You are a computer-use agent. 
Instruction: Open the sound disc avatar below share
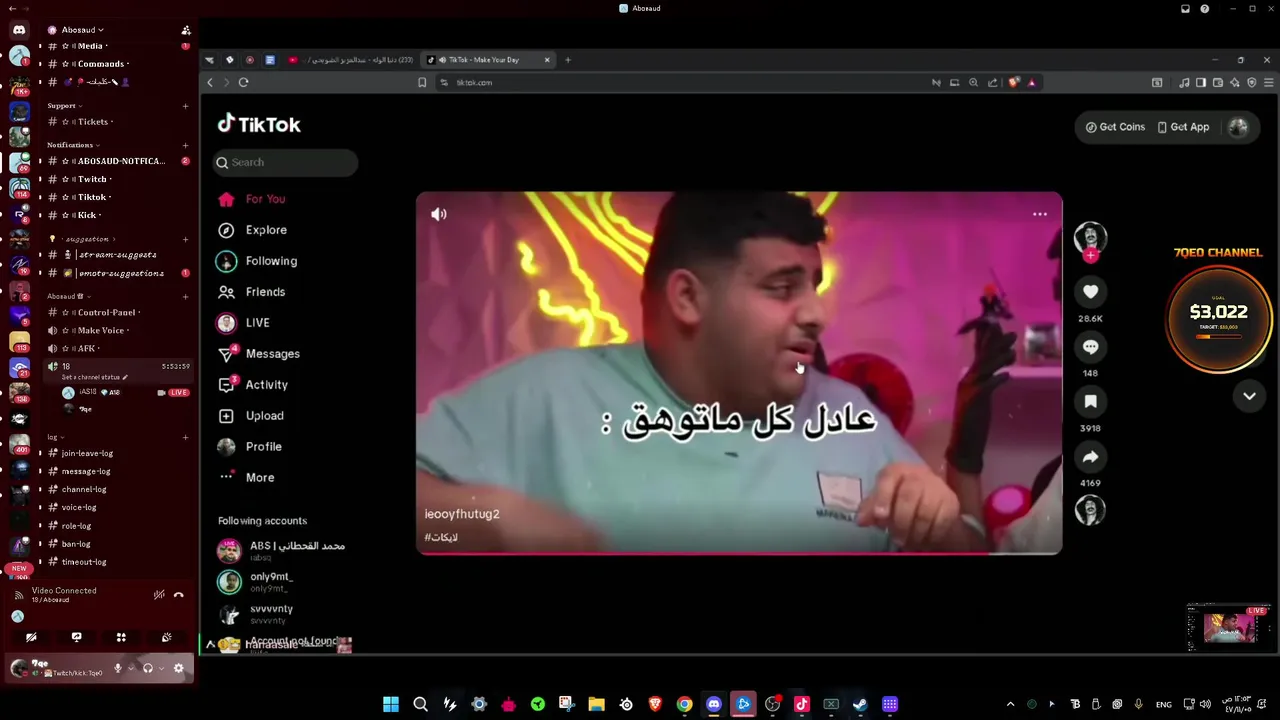1090,510
